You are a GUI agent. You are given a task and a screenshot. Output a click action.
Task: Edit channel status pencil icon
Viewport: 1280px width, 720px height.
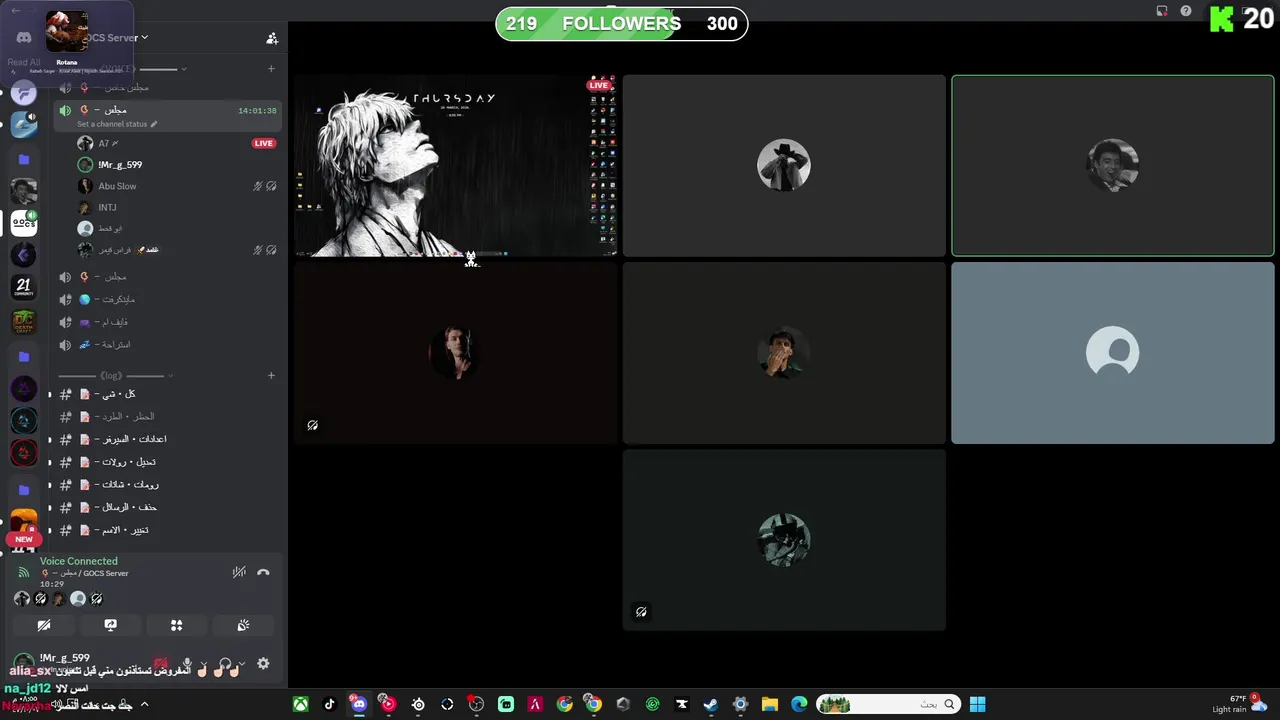click(x=154, y=124)
